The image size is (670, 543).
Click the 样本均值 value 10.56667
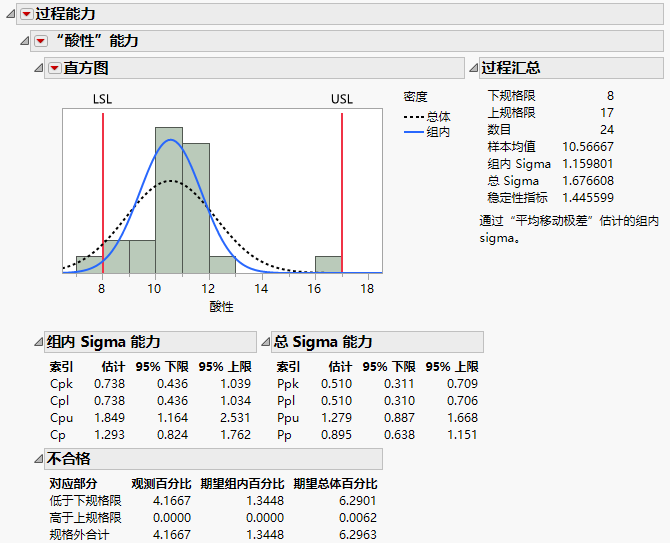[588, 147]
